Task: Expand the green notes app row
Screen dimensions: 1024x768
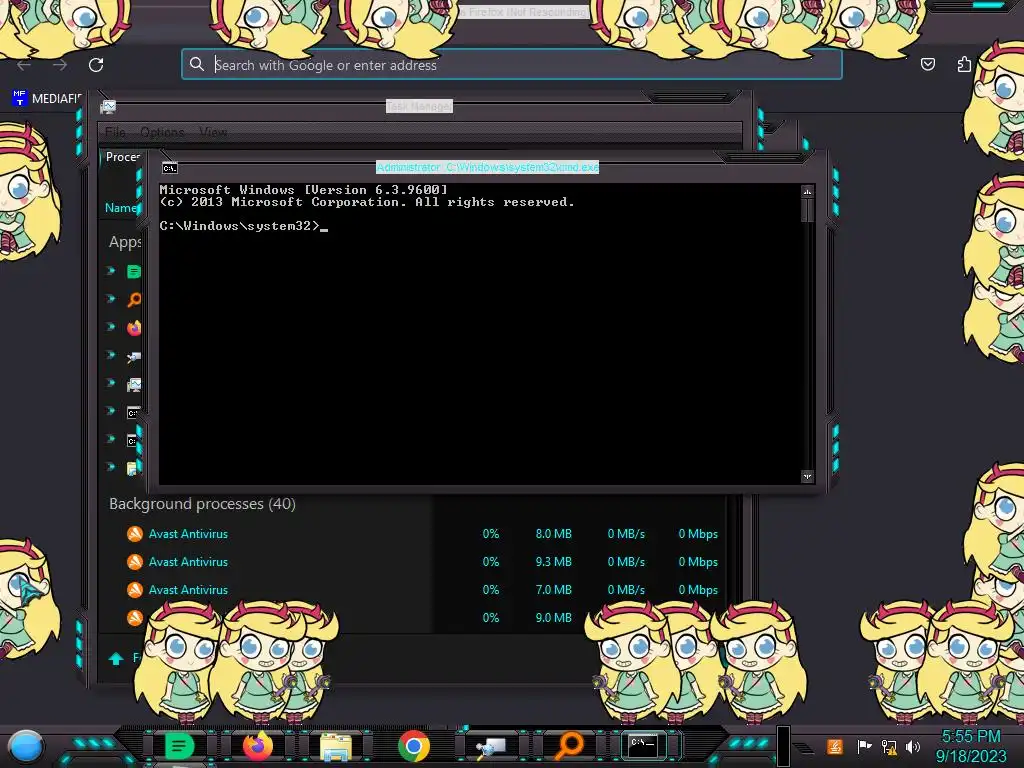Action: [111, 270]
